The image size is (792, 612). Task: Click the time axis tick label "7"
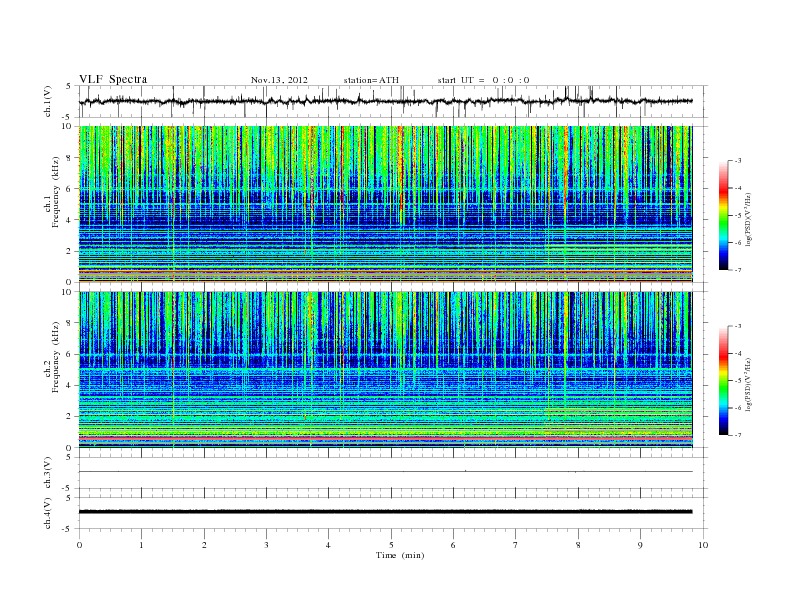(516, 545)
